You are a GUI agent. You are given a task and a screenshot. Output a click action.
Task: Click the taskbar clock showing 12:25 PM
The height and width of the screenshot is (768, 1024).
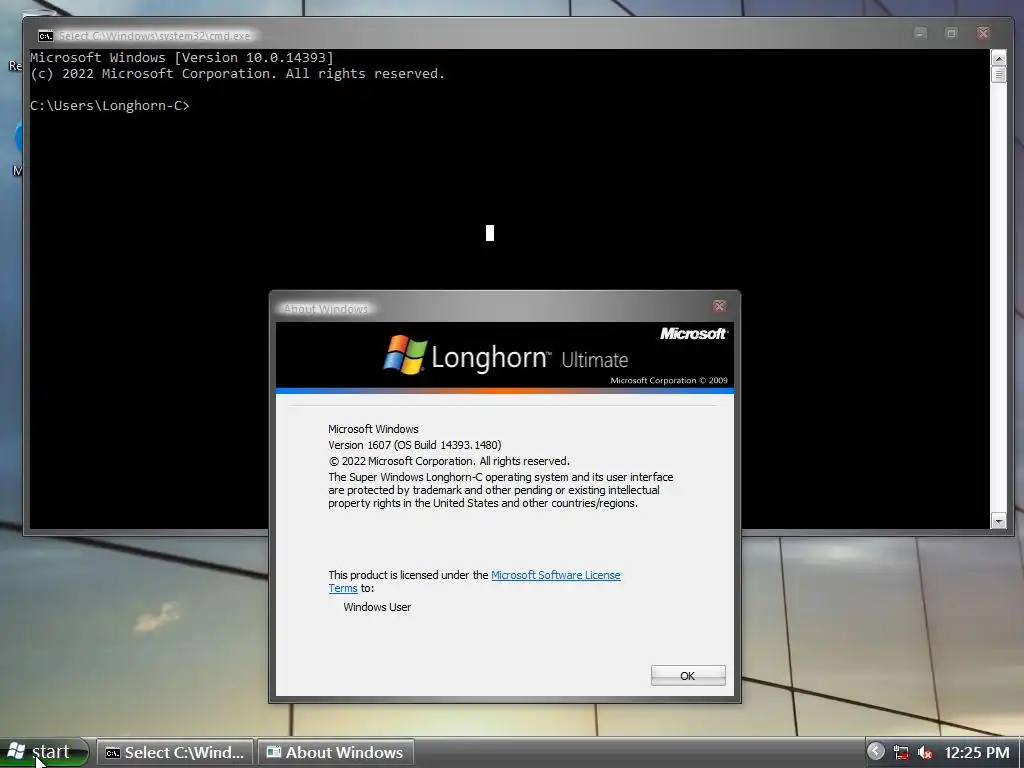click(x=977, y=753)
